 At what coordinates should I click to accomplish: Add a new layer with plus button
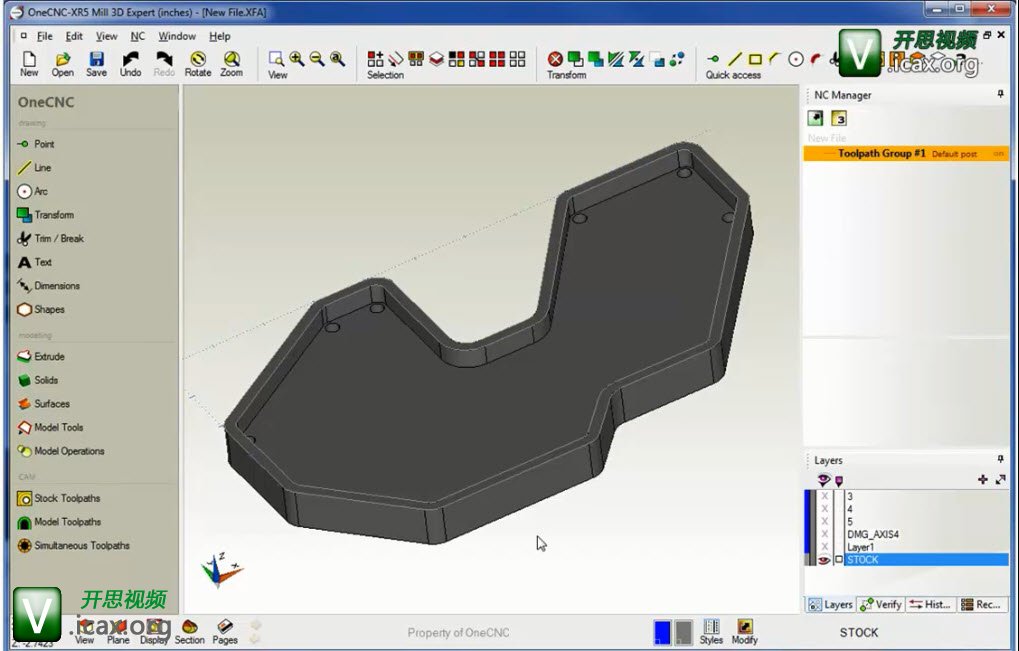(982, 480)
